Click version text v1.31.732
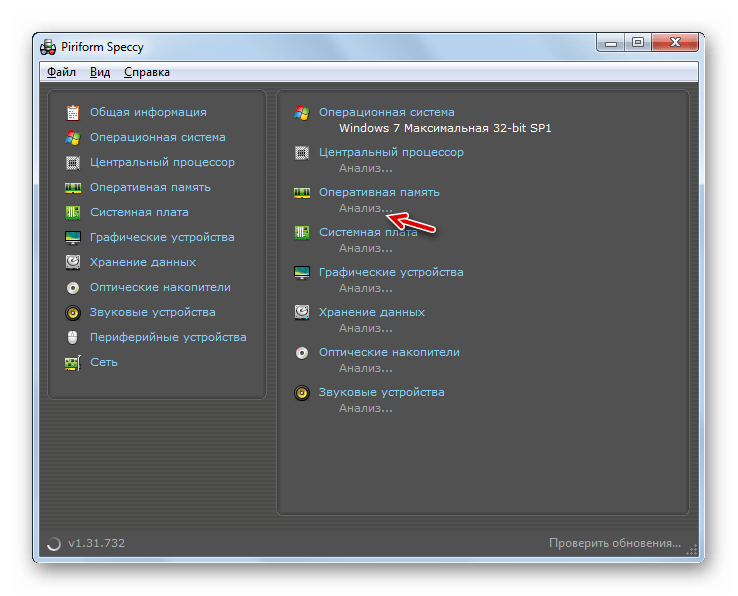This screenshot has width=738, height=596. click(x=96, y=543)
